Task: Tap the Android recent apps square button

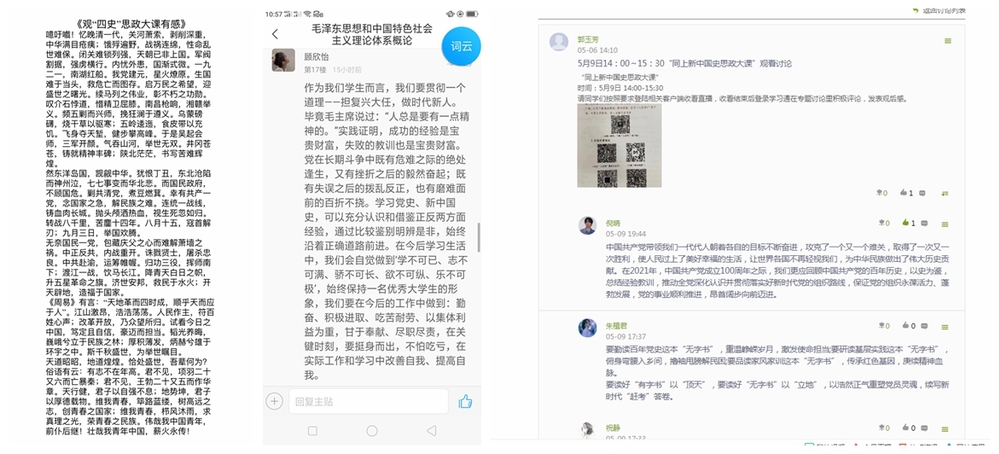Action: point(312,431)
